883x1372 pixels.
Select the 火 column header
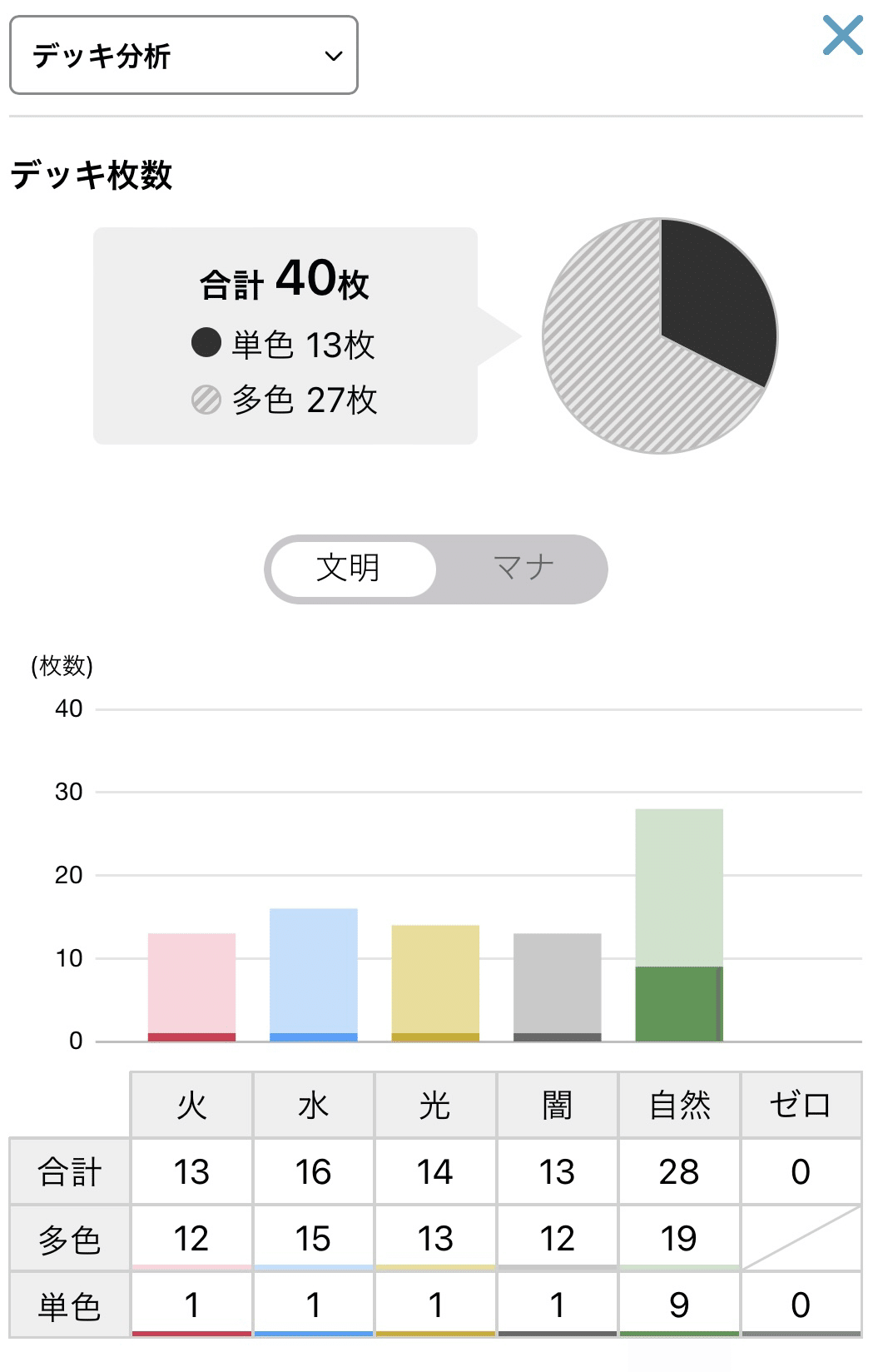191,1105
